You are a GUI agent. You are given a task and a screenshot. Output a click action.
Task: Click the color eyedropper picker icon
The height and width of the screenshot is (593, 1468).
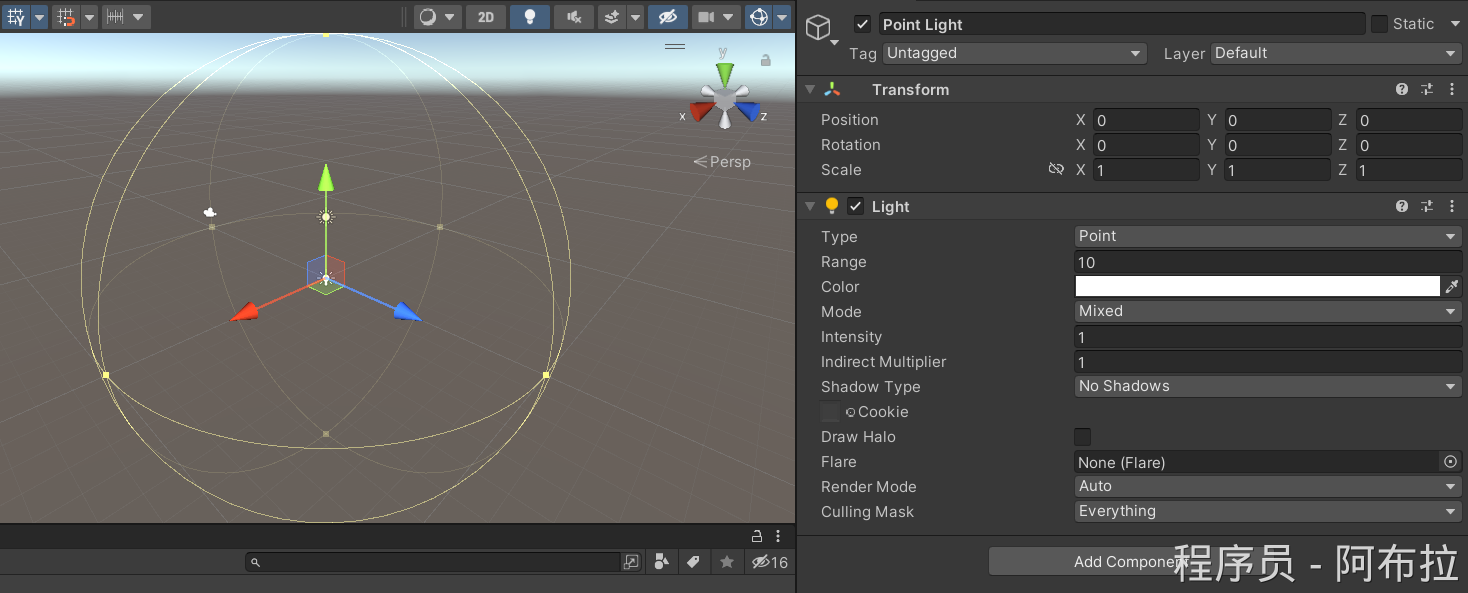[x=1452, y=287]
